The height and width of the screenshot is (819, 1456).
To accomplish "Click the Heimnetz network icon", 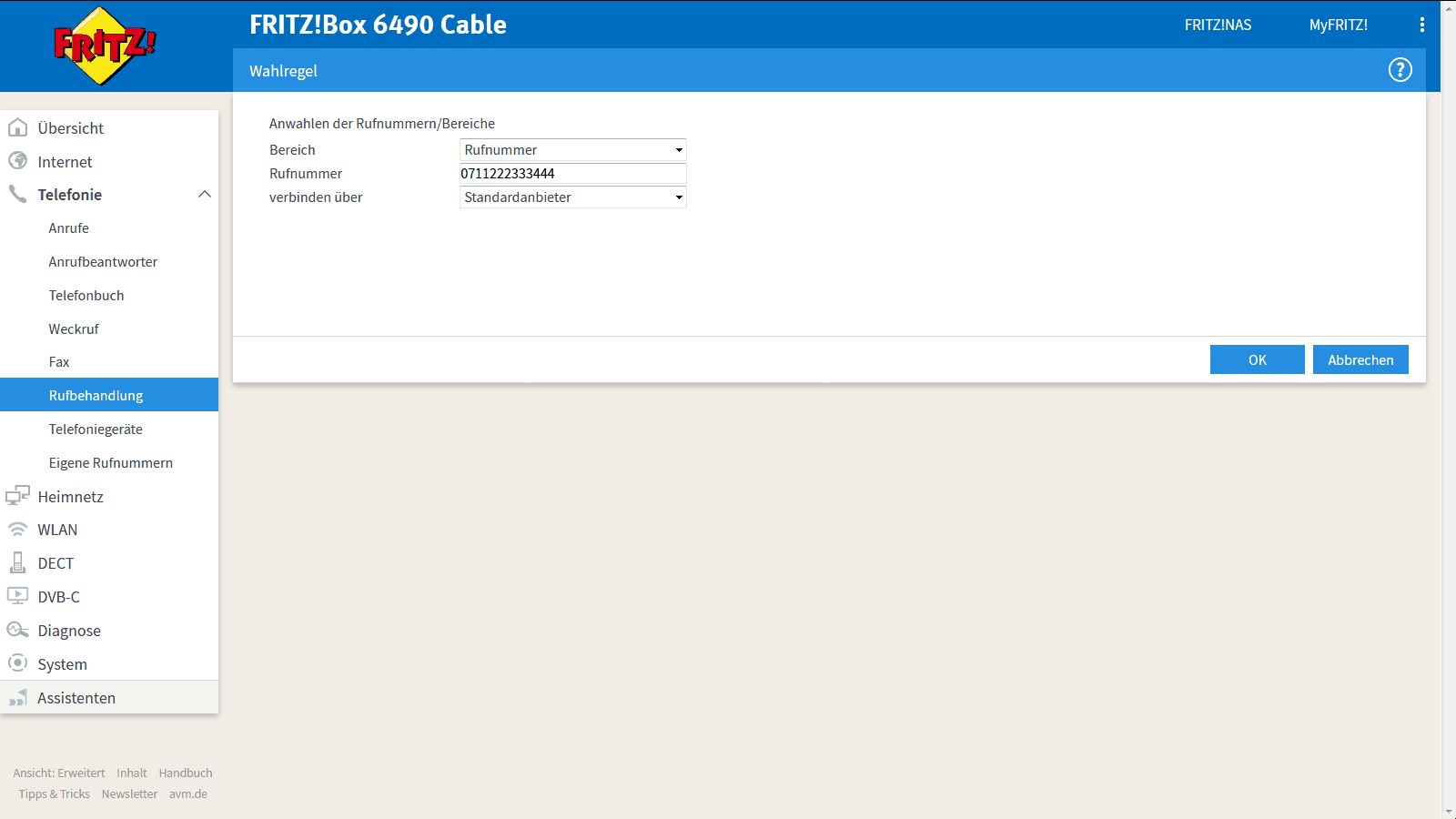I will point(17,496).
